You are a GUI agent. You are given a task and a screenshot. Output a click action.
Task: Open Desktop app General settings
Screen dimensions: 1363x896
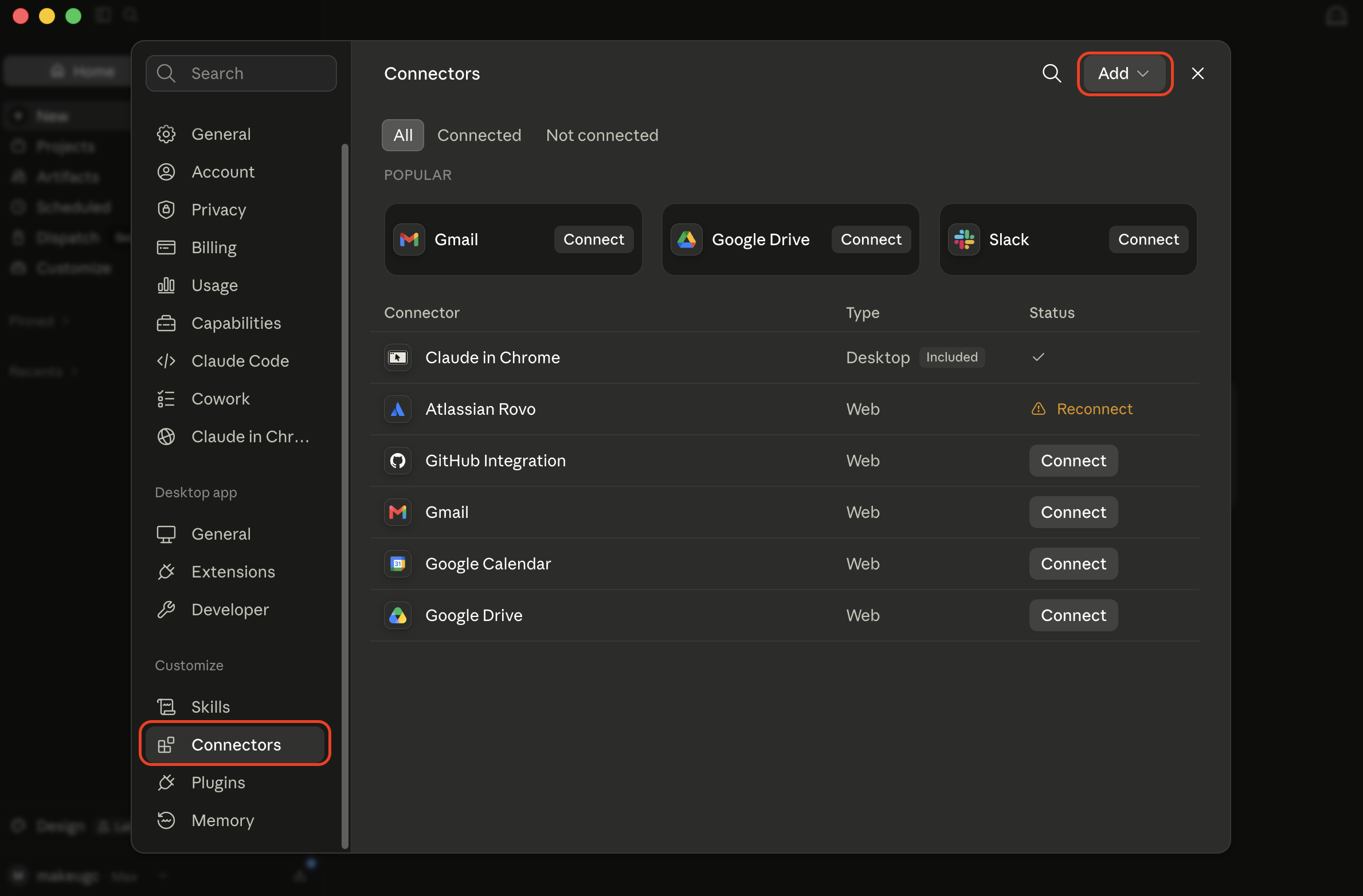235,534
